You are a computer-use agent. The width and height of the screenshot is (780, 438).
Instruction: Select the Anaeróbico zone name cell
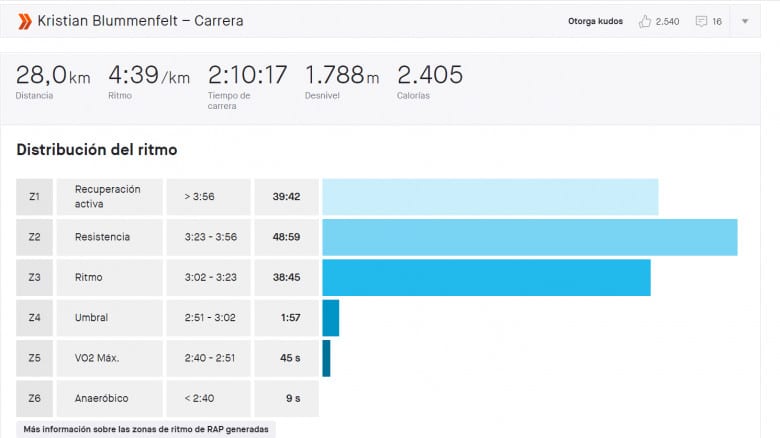(x=109, y=398)
